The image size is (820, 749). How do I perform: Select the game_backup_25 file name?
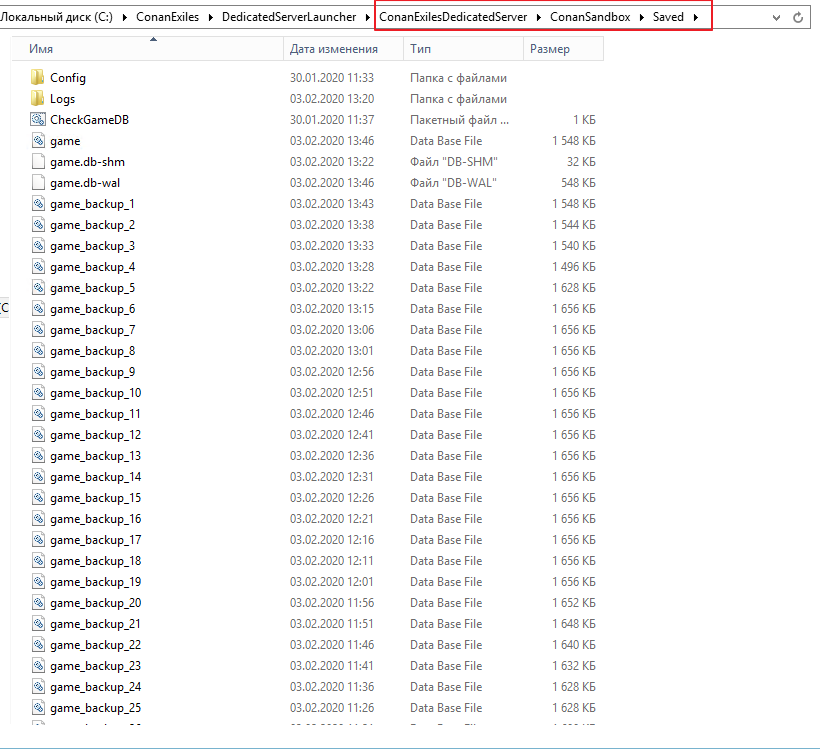click(x=96, y=708)
